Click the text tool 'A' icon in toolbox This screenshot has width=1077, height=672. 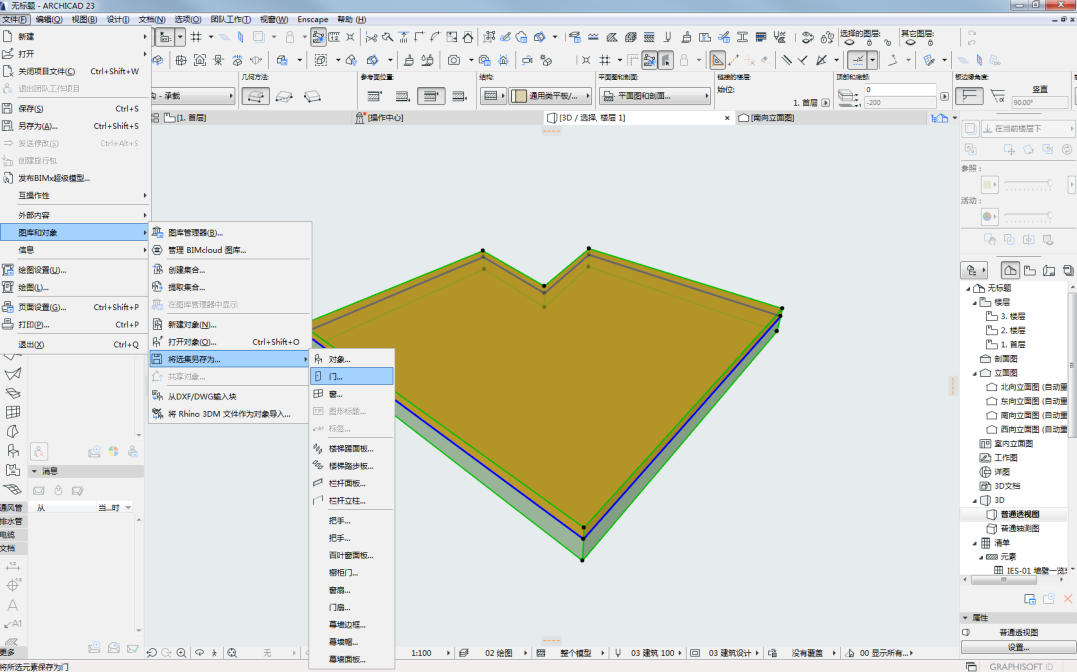12,605
